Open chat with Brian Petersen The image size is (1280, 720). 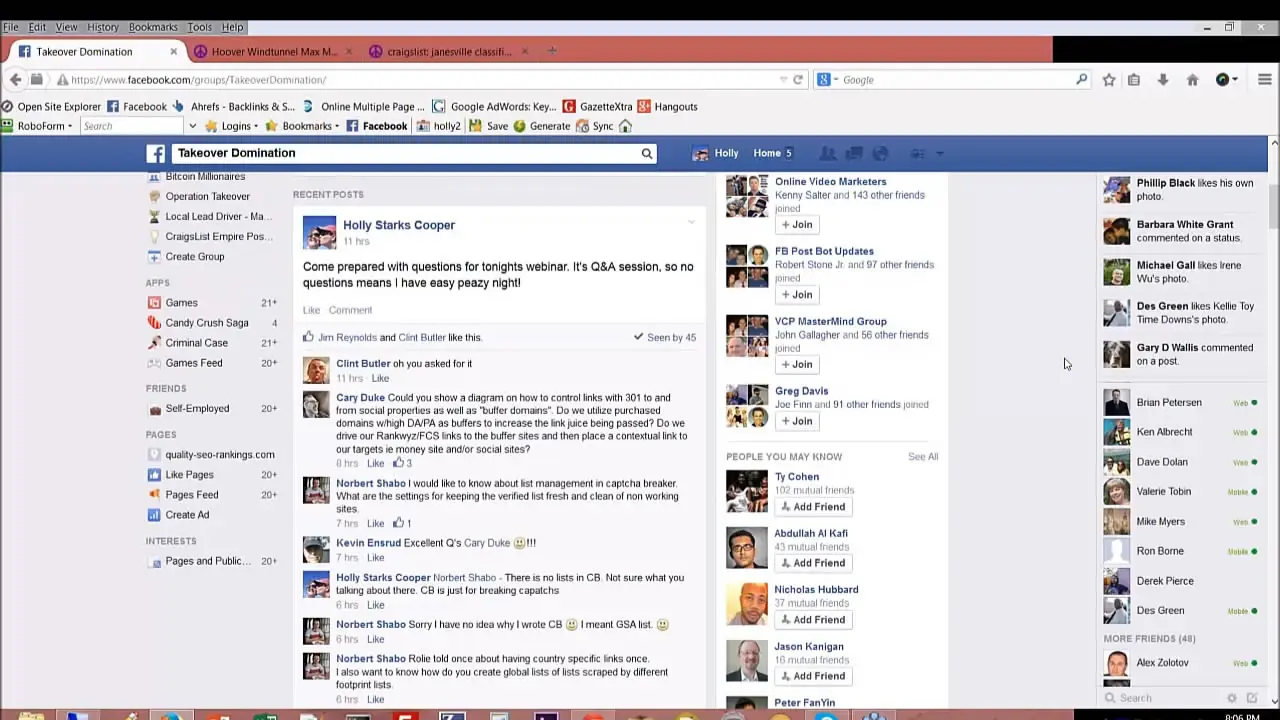tap(1181, 403)
